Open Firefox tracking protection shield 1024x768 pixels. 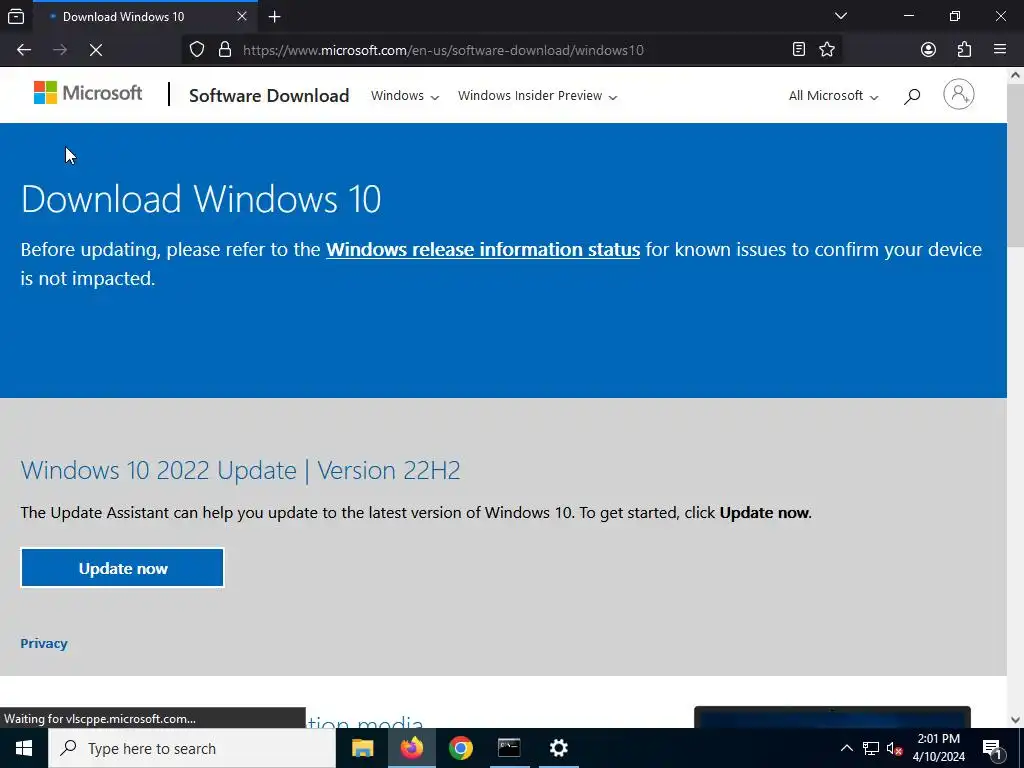197,50
